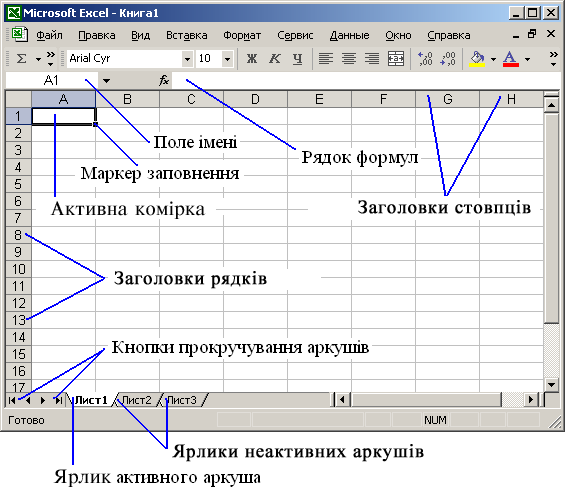
Task: Open the Arial Cyr font dropdown
Action: 187,59
